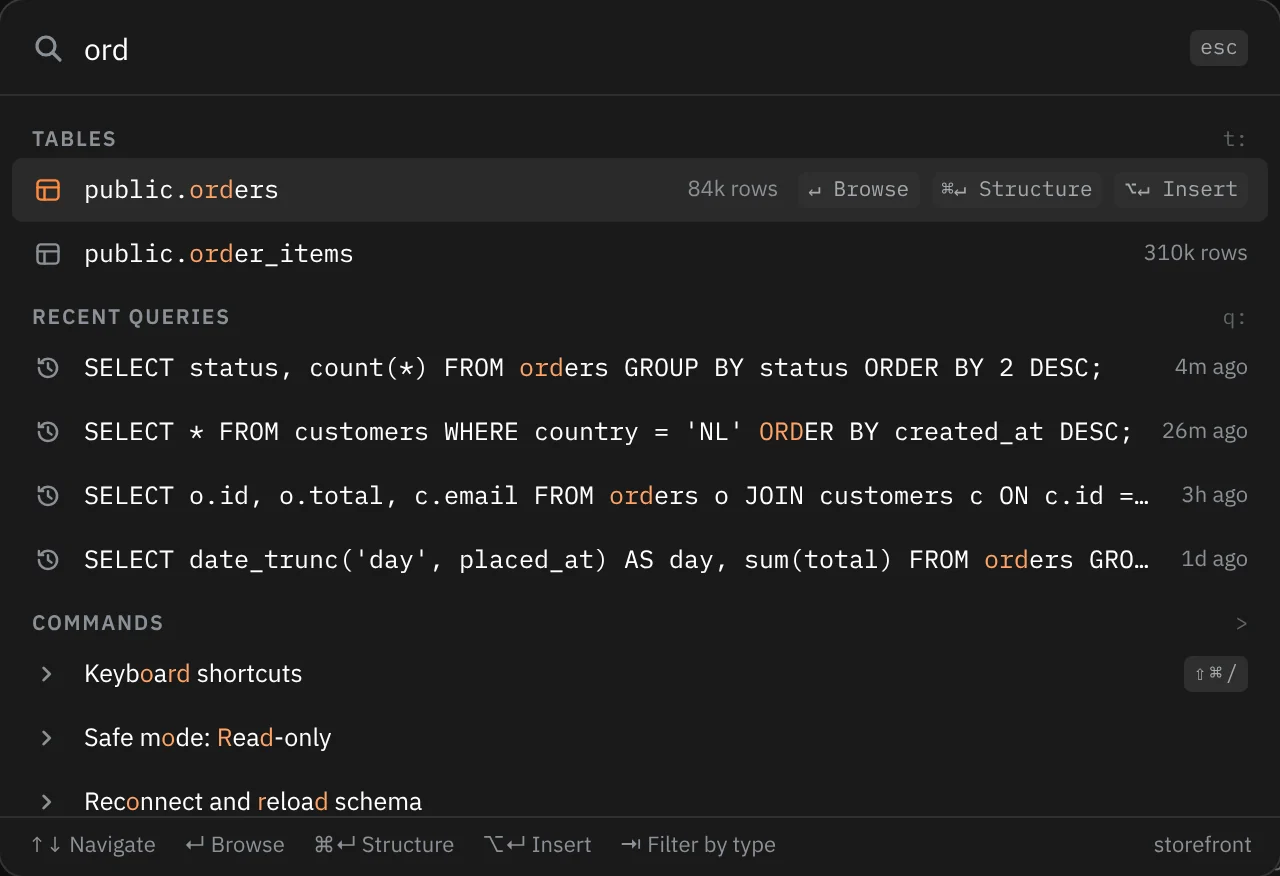
Task: Click chevron beside Reconnect and reload schema
Action: [x=46, y=802]
